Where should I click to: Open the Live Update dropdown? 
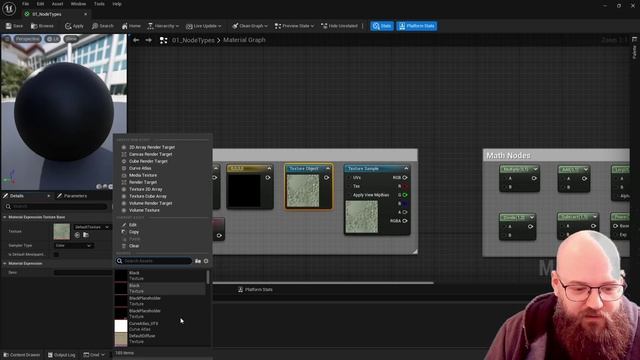click(203, 26)
